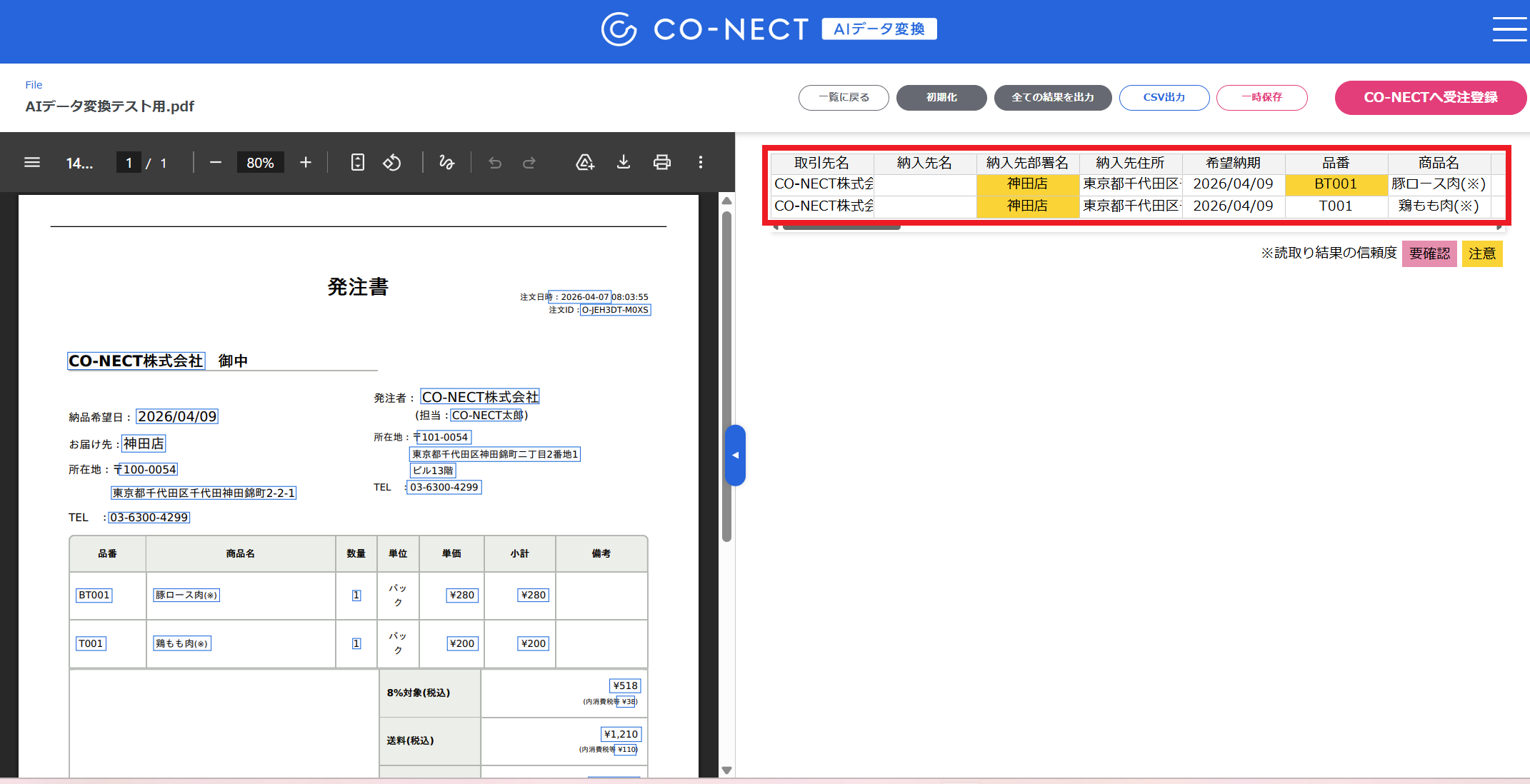Select the 納入先住所 column header

[x=1131, y=163]
